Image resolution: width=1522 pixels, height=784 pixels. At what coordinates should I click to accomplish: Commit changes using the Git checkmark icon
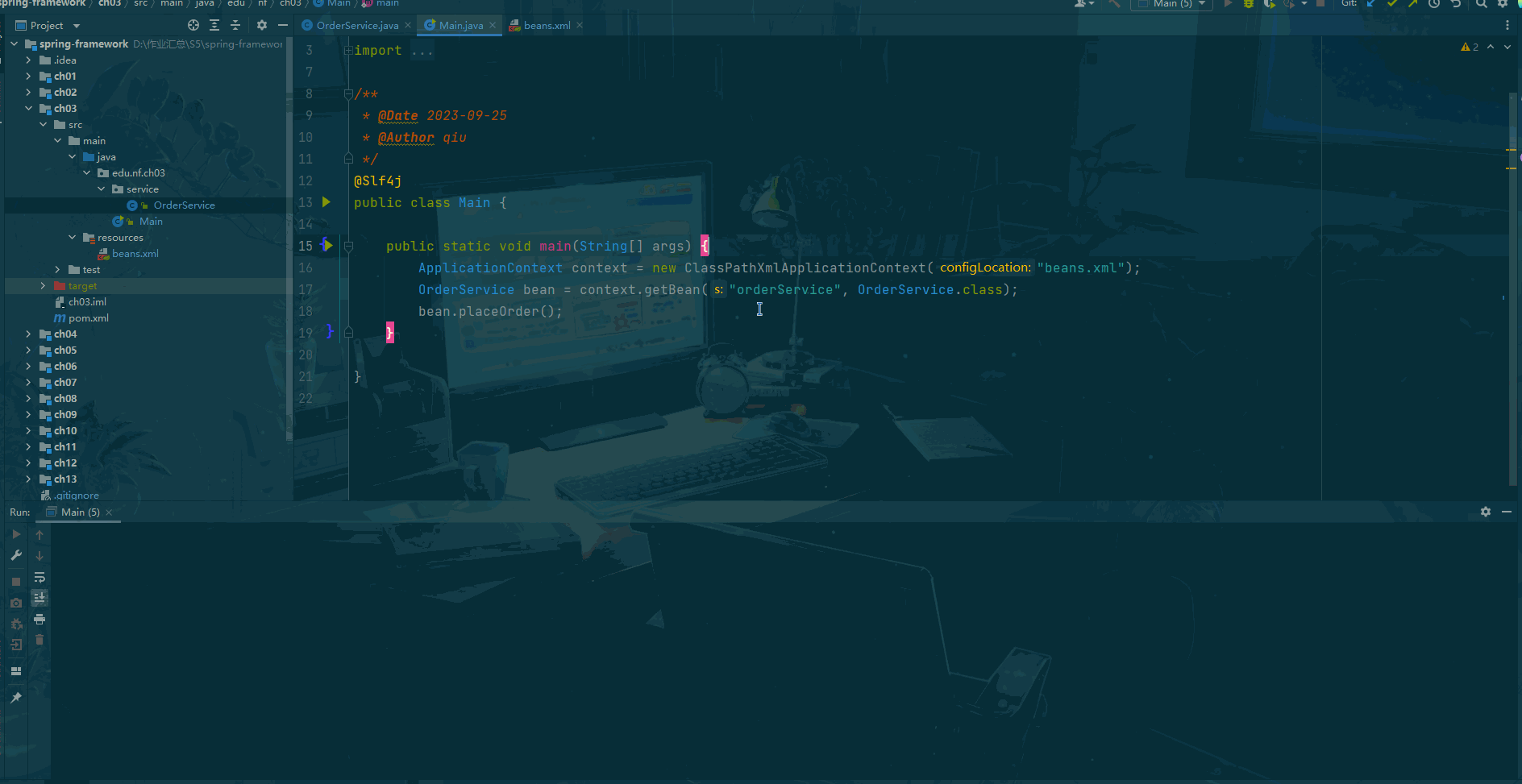(x=1392, y=3)
